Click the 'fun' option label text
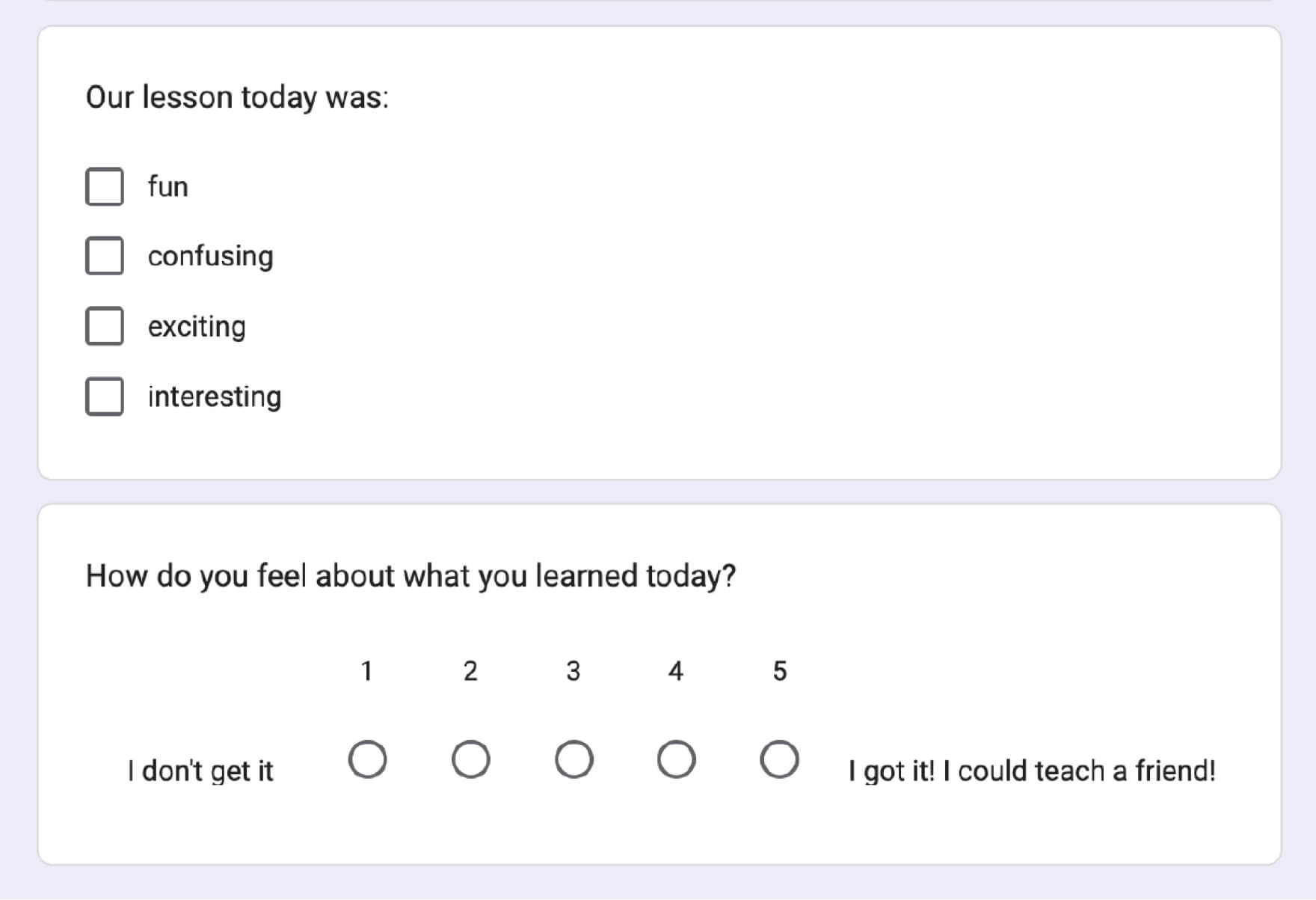Screen dimensions: 1316x900 tap(167, 187)
